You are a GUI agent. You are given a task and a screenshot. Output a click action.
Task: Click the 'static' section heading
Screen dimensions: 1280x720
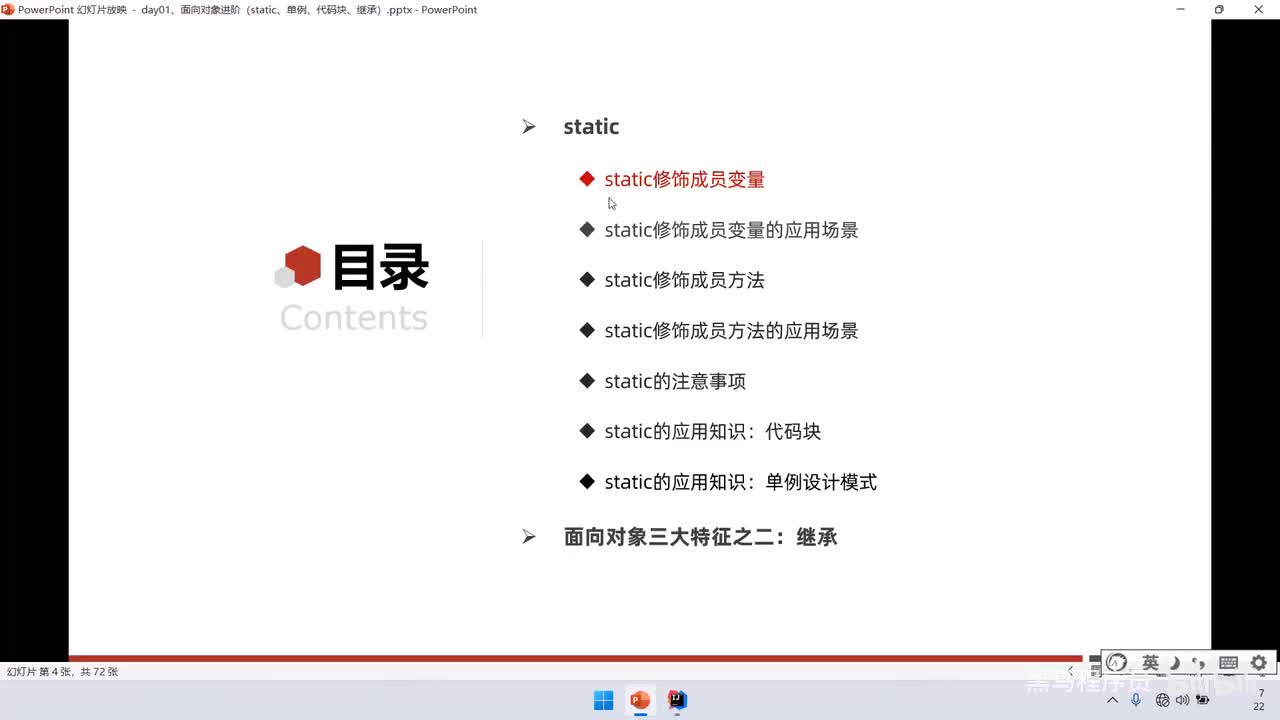[x=591, y=127]
